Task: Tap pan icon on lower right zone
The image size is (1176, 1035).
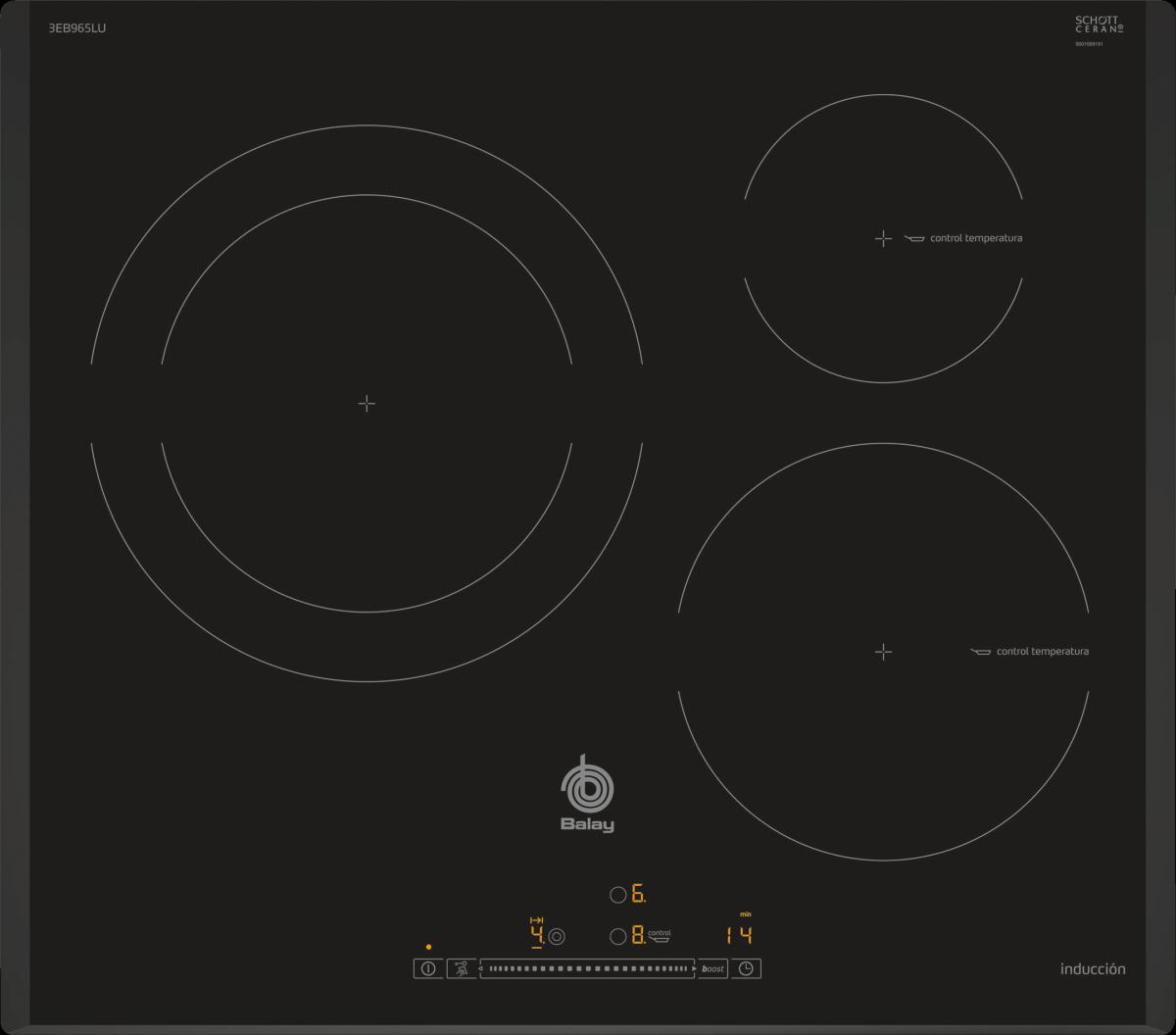Action: point(981,652)
